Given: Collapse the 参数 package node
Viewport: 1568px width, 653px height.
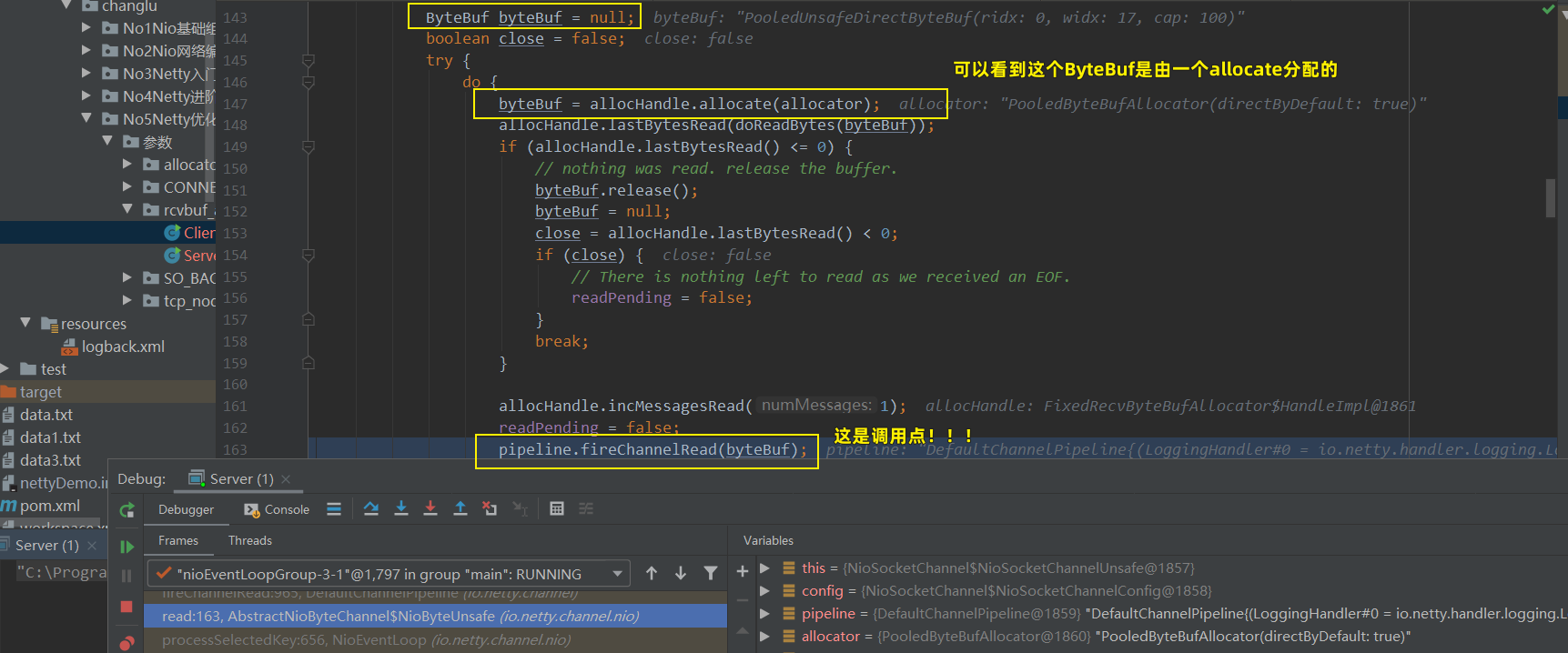Looking at the screenshot, I should click(107, 141).
